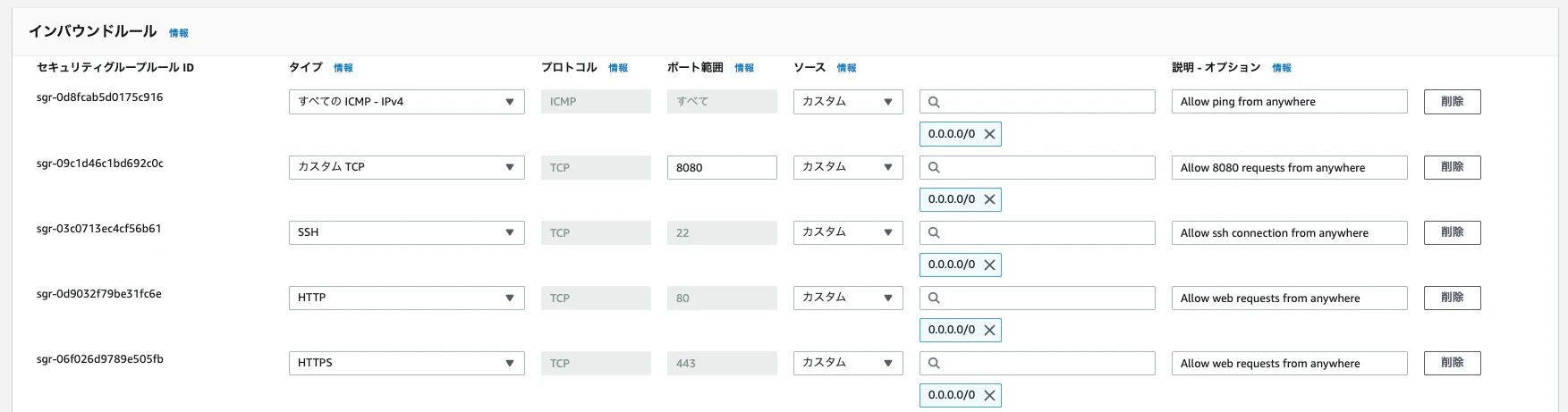Remove the 0.0.0.0/0 source from HTTPS rule
This screenshot has height=412, width=1568.
click(989, 395)
